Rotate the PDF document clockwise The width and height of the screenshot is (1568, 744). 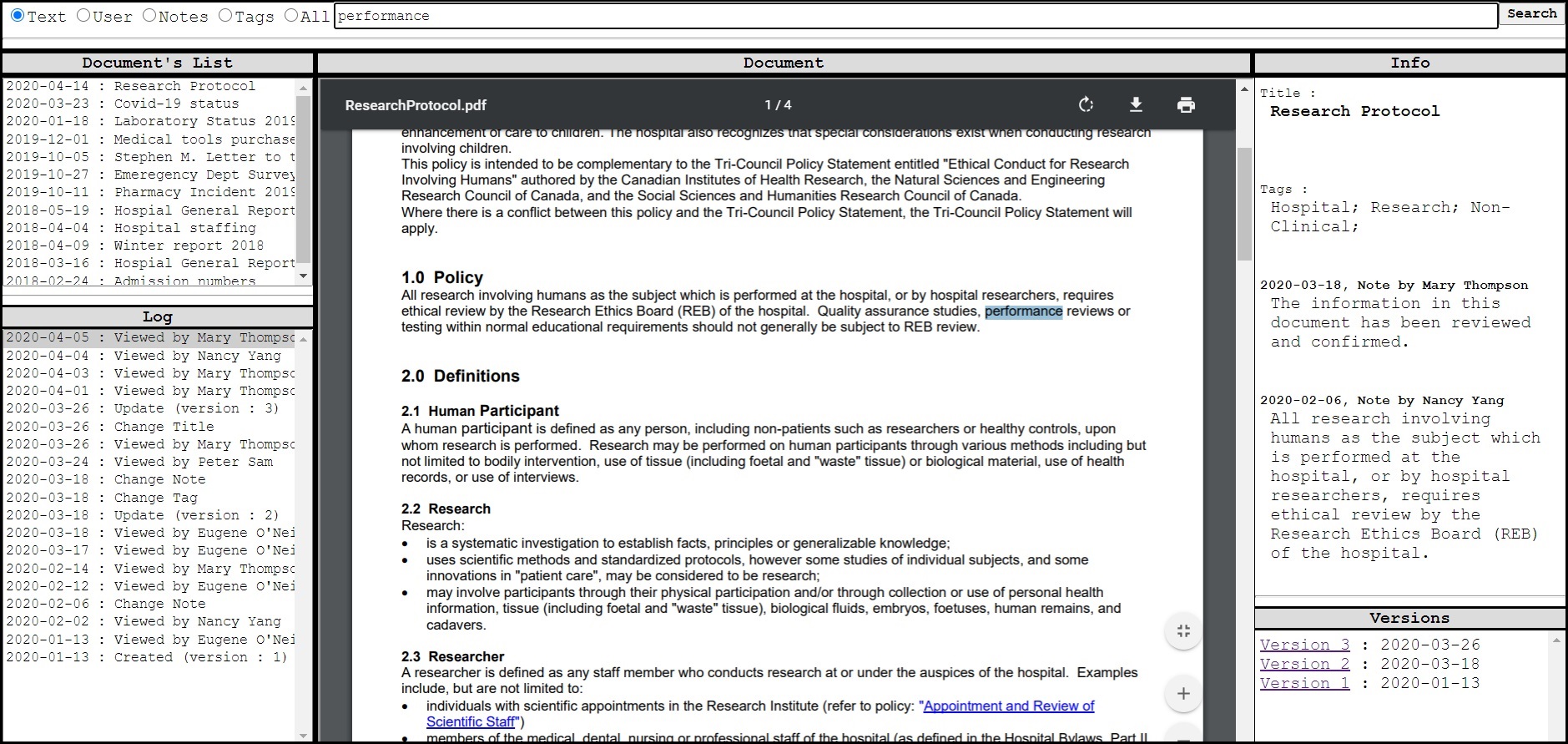(x=1086, y=104)
